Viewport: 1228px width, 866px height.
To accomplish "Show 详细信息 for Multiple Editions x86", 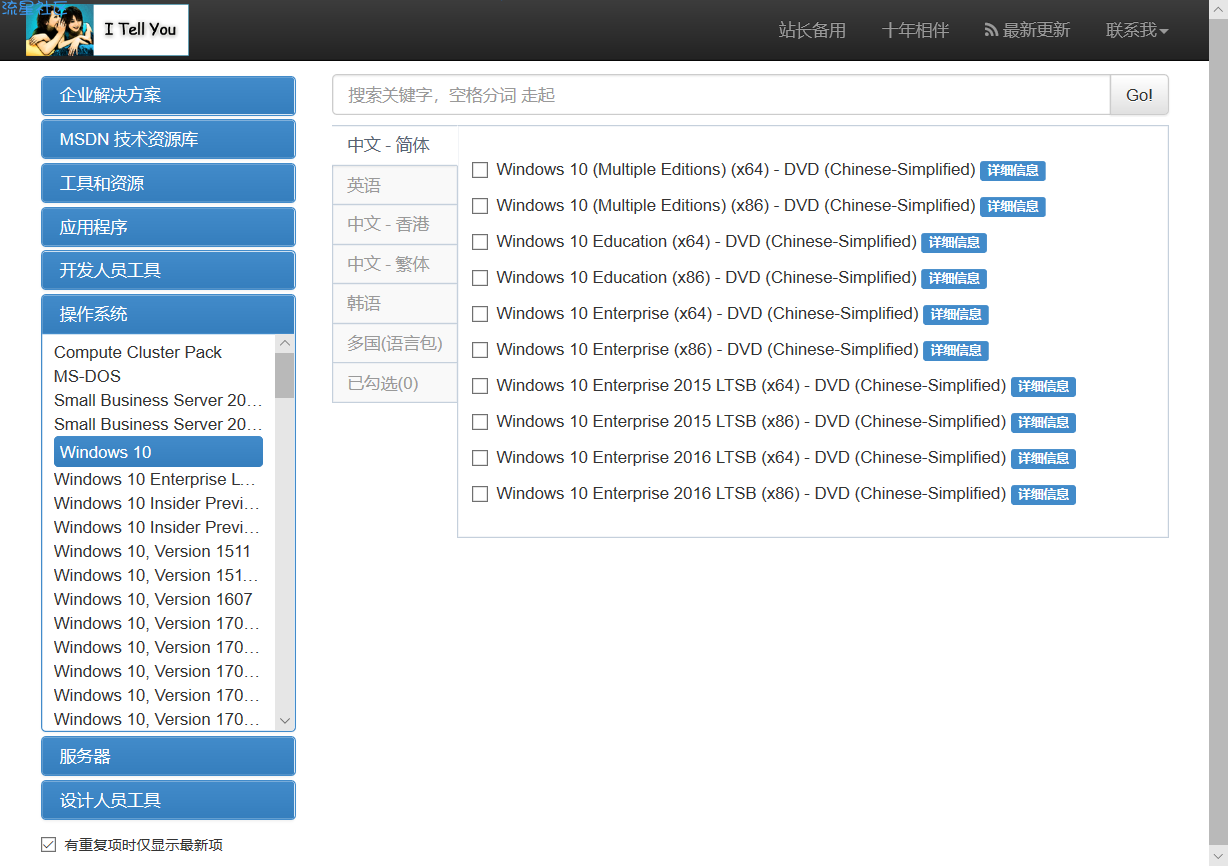I will pyautogui.click(x=1012, y=207).
